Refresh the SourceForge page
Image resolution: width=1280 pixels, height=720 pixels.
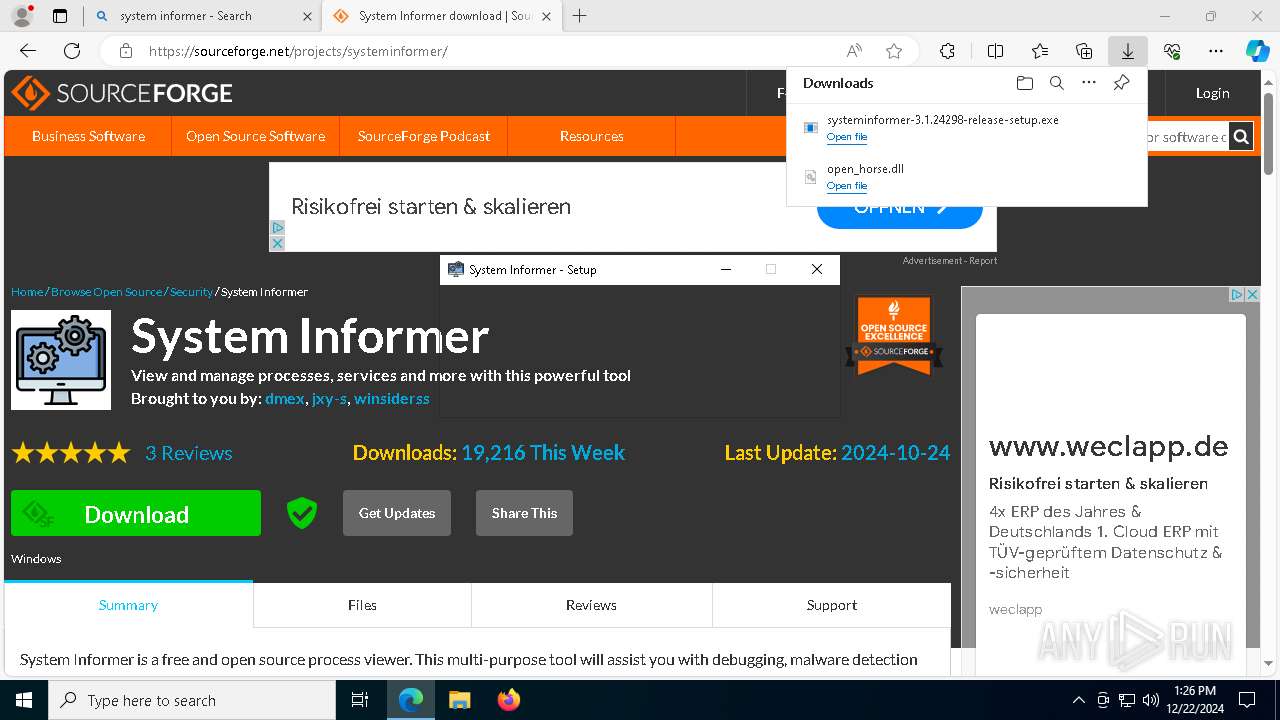pyautogui.click(x=72, y=51)
